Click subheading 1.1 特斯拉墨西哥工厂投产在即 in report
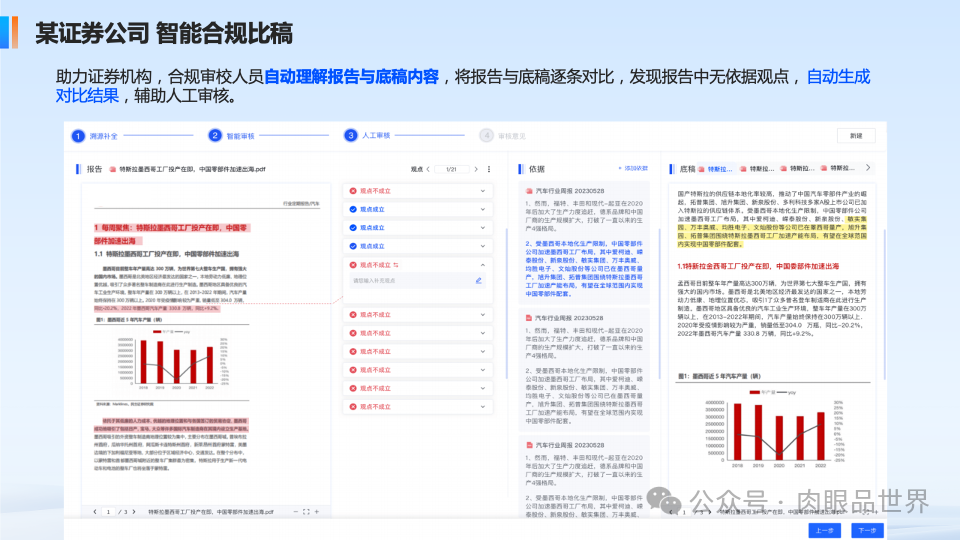The image size is (960, 540). [167, 253]
